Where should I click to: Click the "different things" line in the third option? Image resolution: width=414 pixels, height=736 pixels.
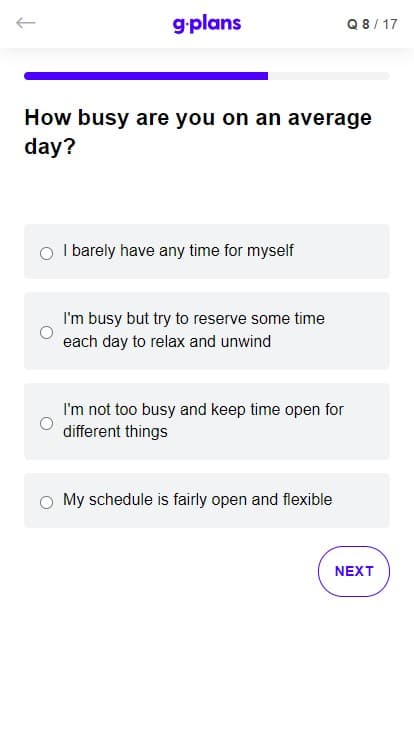pos(115,431)
